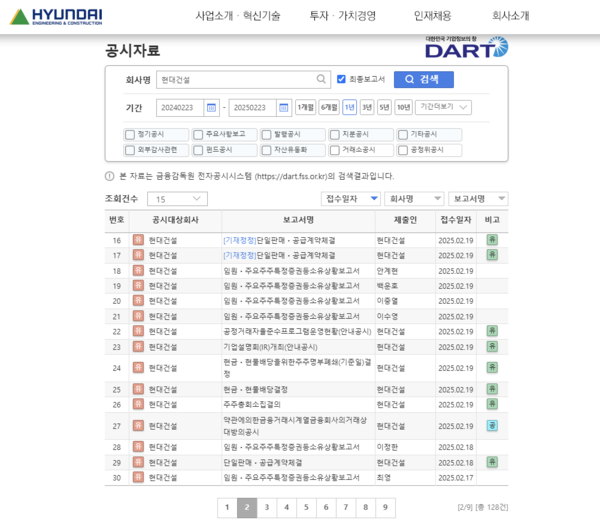600x523 pixels.
Task: Check the 발행공시 checkbox
Action: [x=266, y=135]
